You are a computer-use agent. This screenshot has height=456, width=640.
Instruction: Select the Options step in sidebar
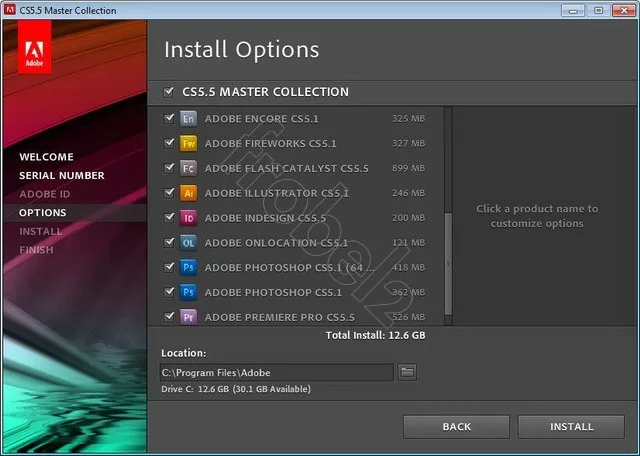pos(42,213)
